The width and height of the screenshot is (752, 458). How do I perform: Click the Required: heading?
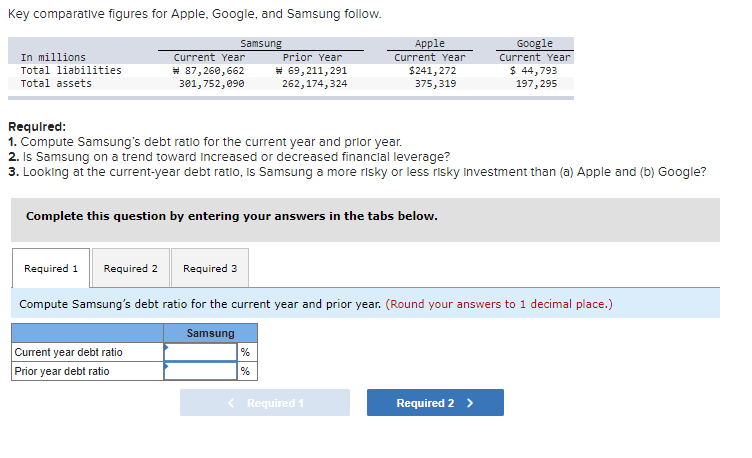point(37,127)
